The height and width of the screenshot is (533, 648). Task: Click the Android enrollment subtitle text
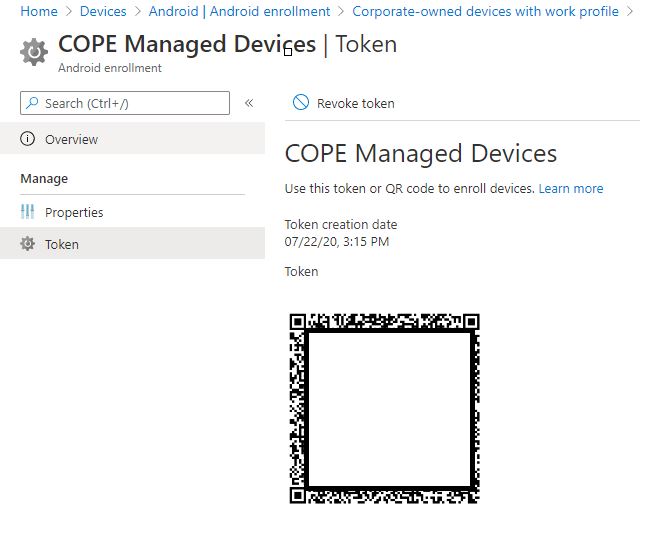pyautogui.click(x=110, y=68)
